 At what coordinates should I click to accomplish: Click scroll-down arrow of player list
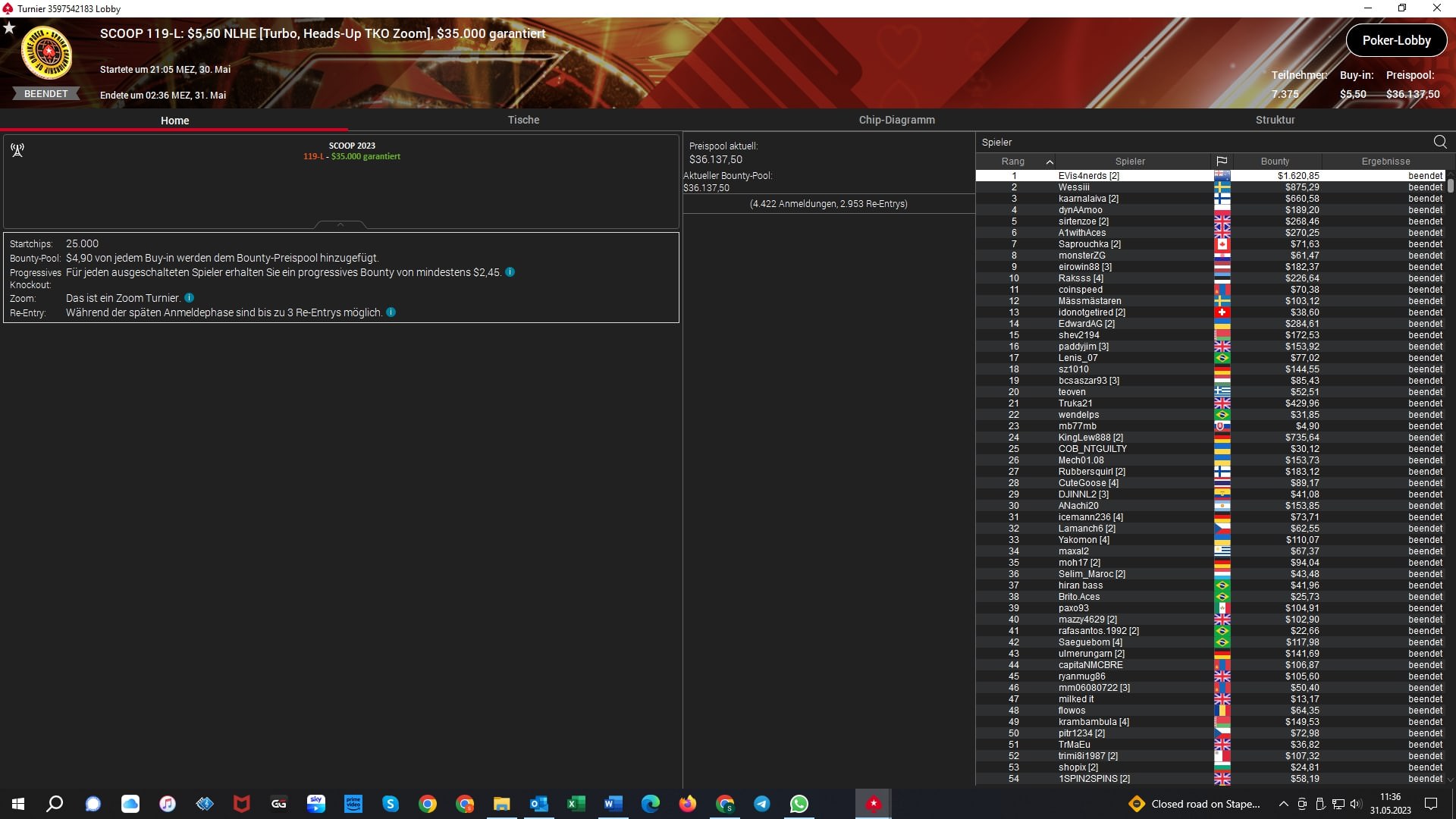pyautogui.click(x=1451, y=779)
